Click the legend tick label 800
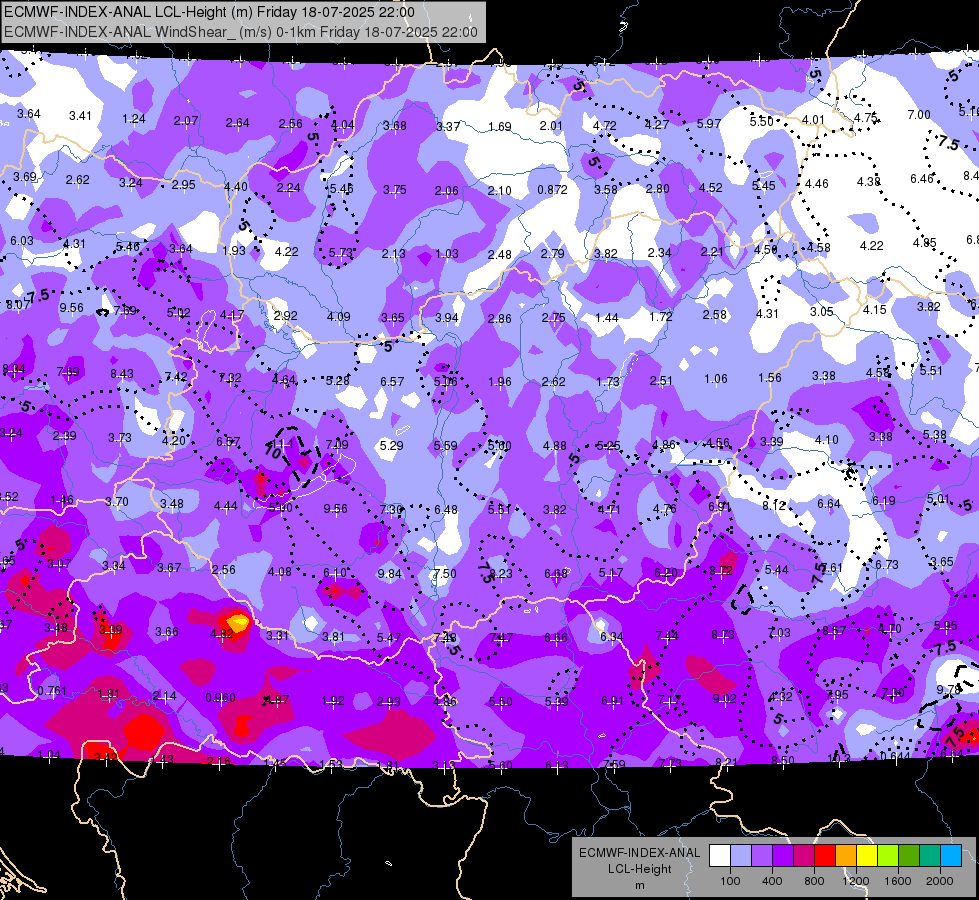 [814, 881]
